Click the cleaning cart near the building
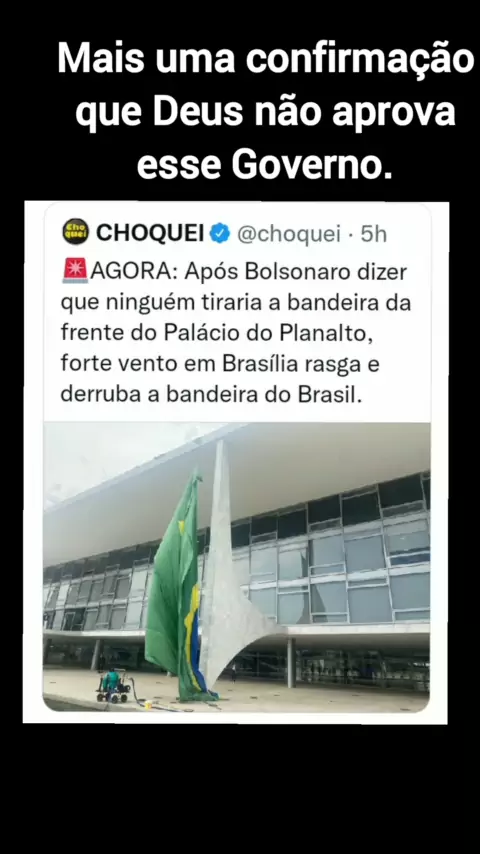 pyautogui.click(x=113, y=687)
